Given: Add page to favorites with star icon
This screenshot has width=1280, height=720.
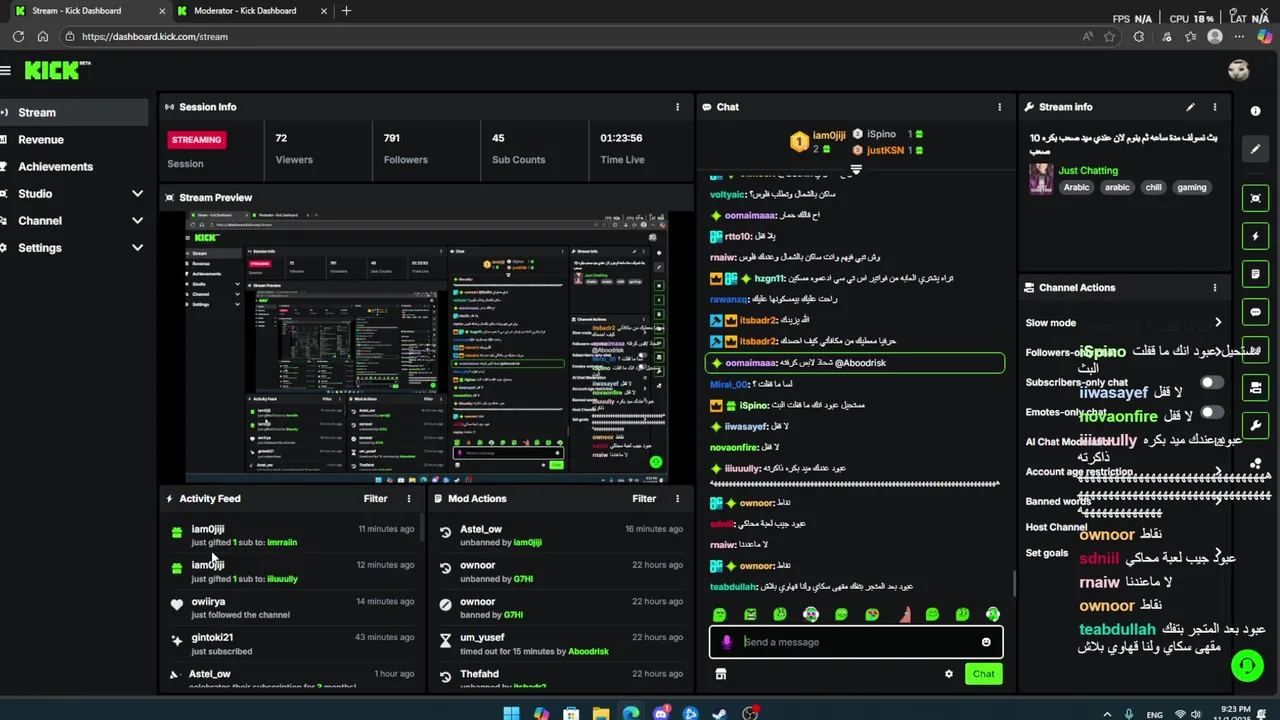Looking at the screenshot, I should tap(1110, 36).
